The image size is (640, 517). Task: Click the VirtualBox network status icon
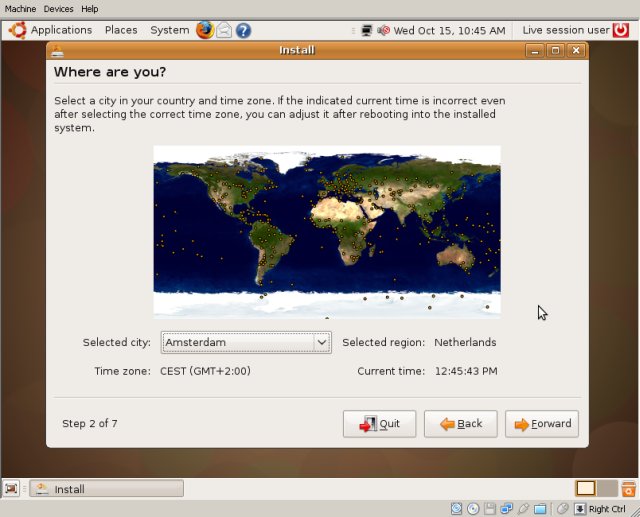click(507, 509)
